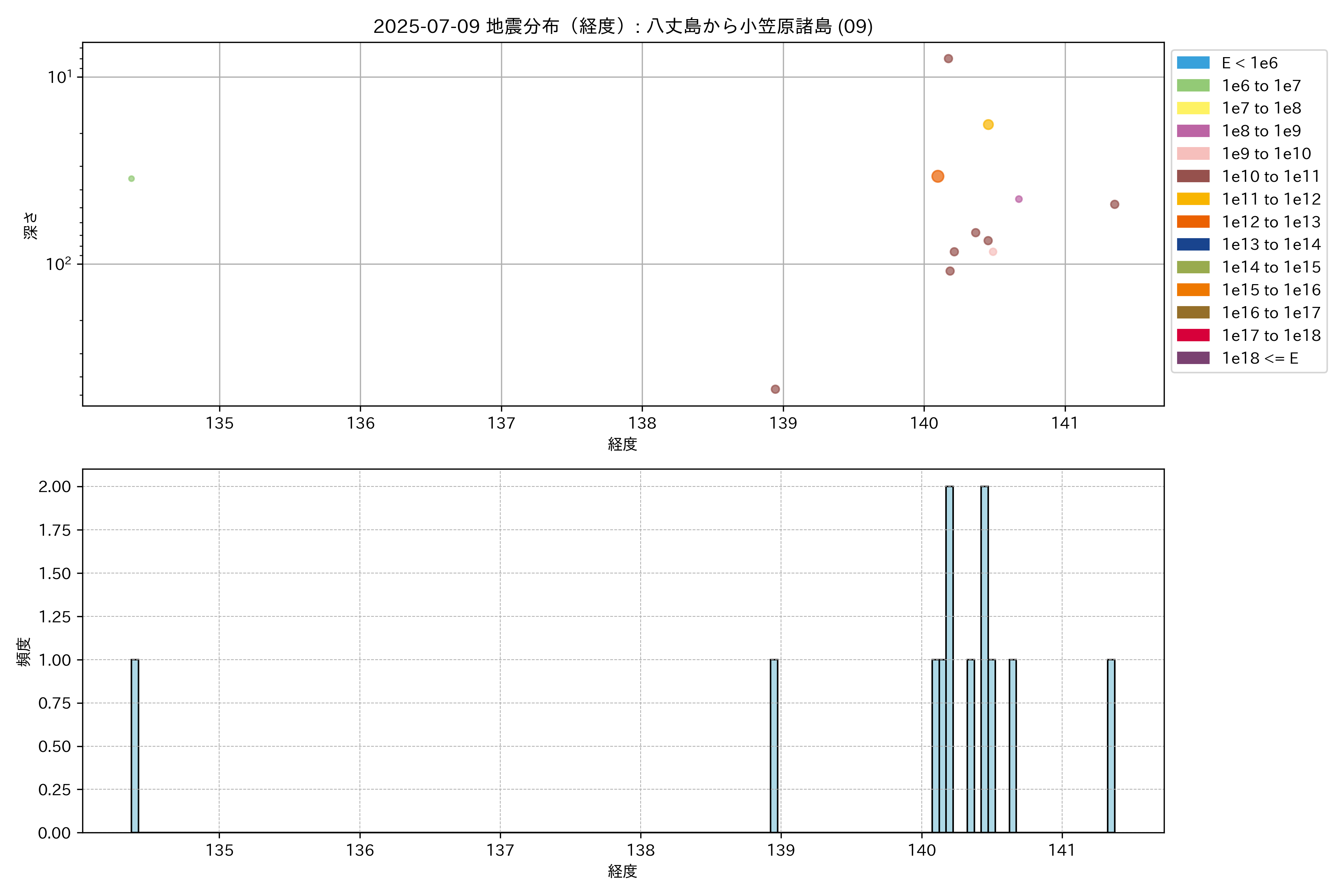Click the histogram bar just left of 139
The height and width of the screenshot is (896, 1344).
click(774, 746)
